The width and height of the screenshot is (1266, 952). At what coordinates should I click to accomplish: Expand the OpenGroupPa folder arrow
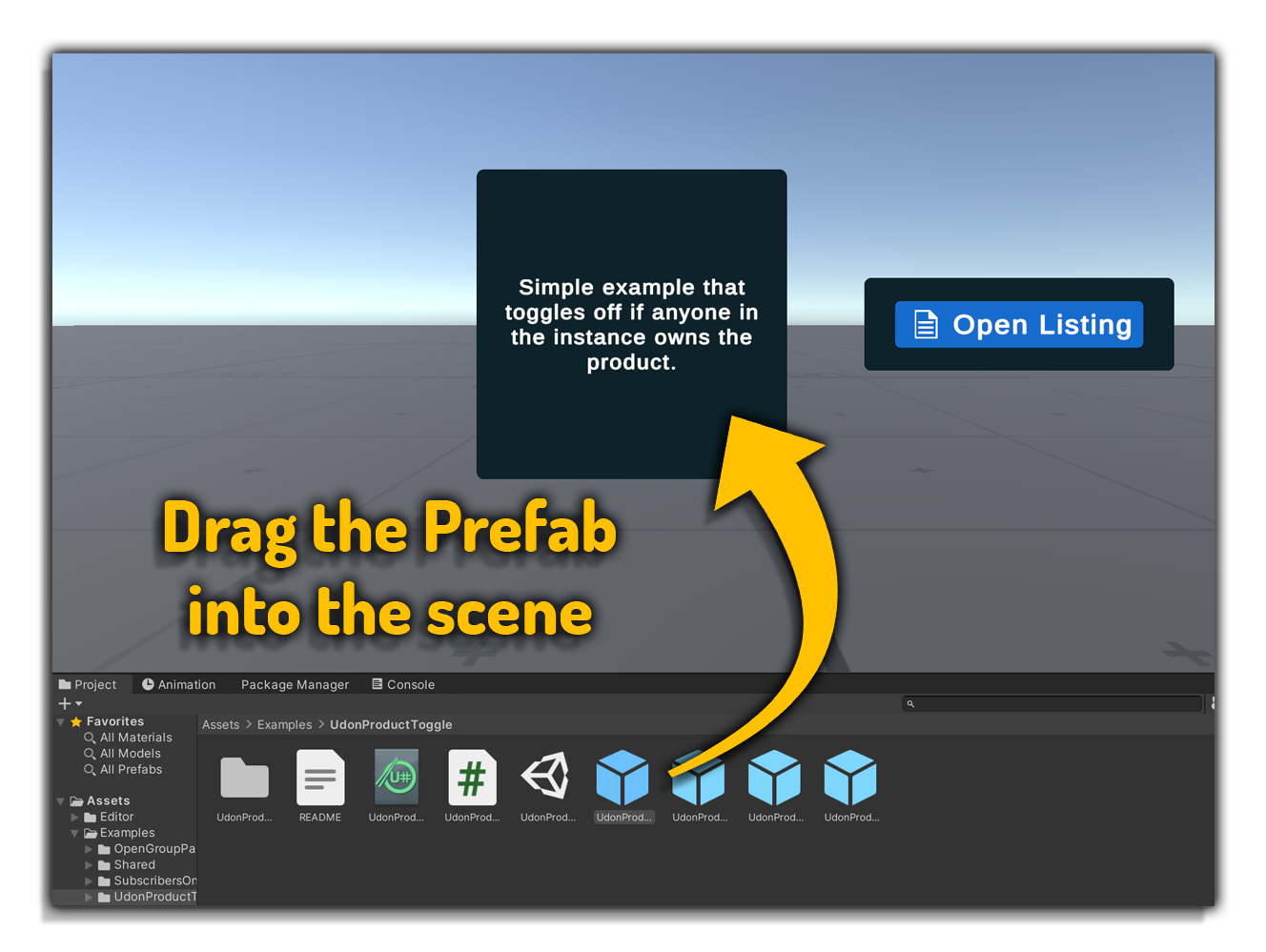89,849
